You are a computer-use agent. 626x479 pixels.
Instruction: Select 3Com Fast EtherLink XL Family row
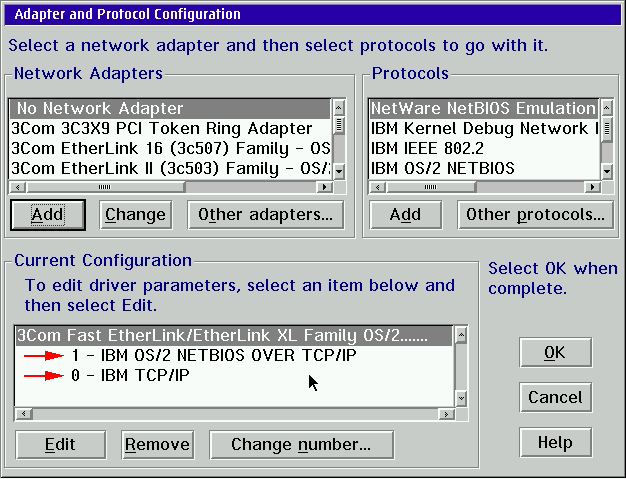pos(234,336)
